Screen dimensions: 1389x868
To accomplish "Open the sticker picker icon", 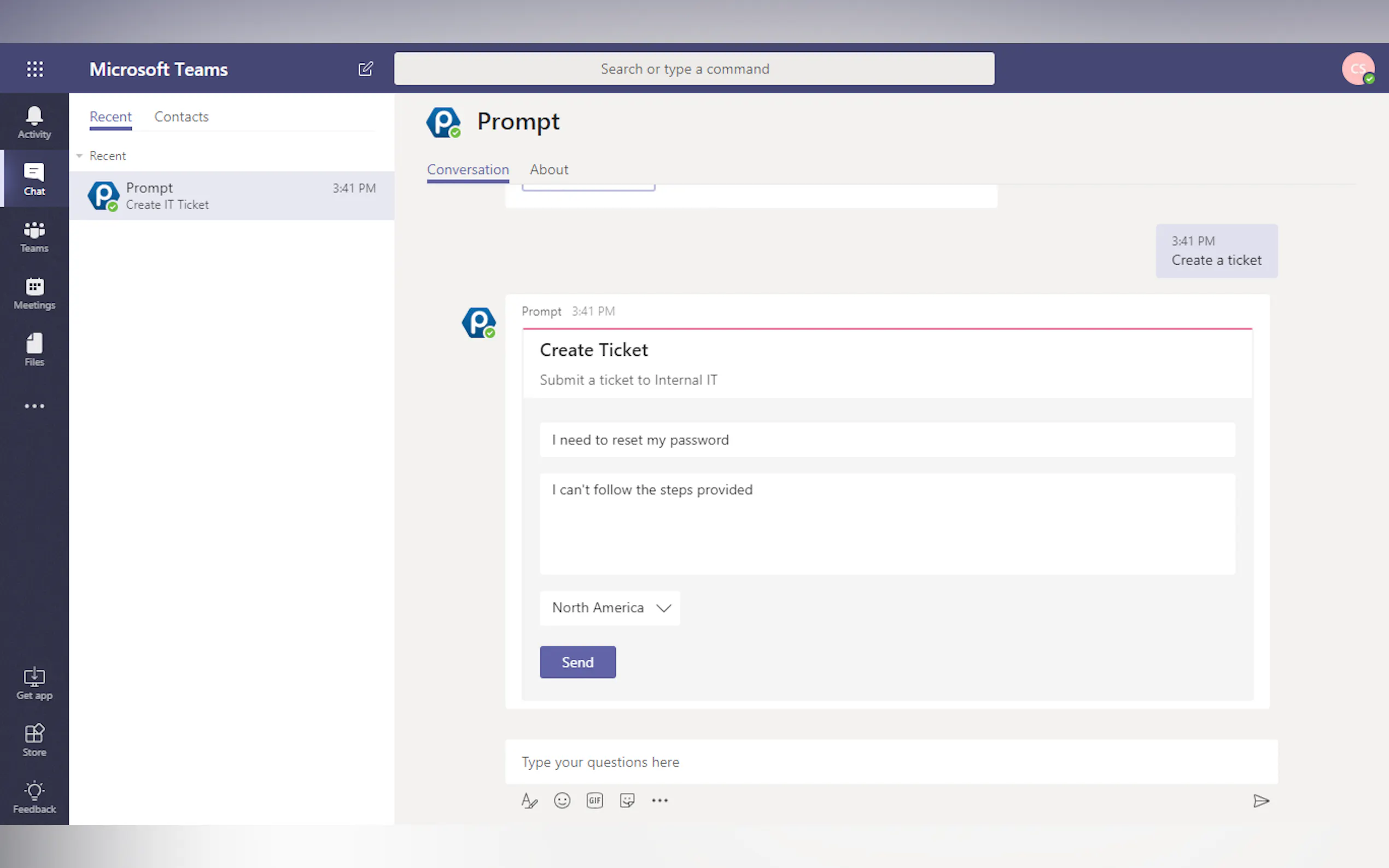I will coord(627,800).
